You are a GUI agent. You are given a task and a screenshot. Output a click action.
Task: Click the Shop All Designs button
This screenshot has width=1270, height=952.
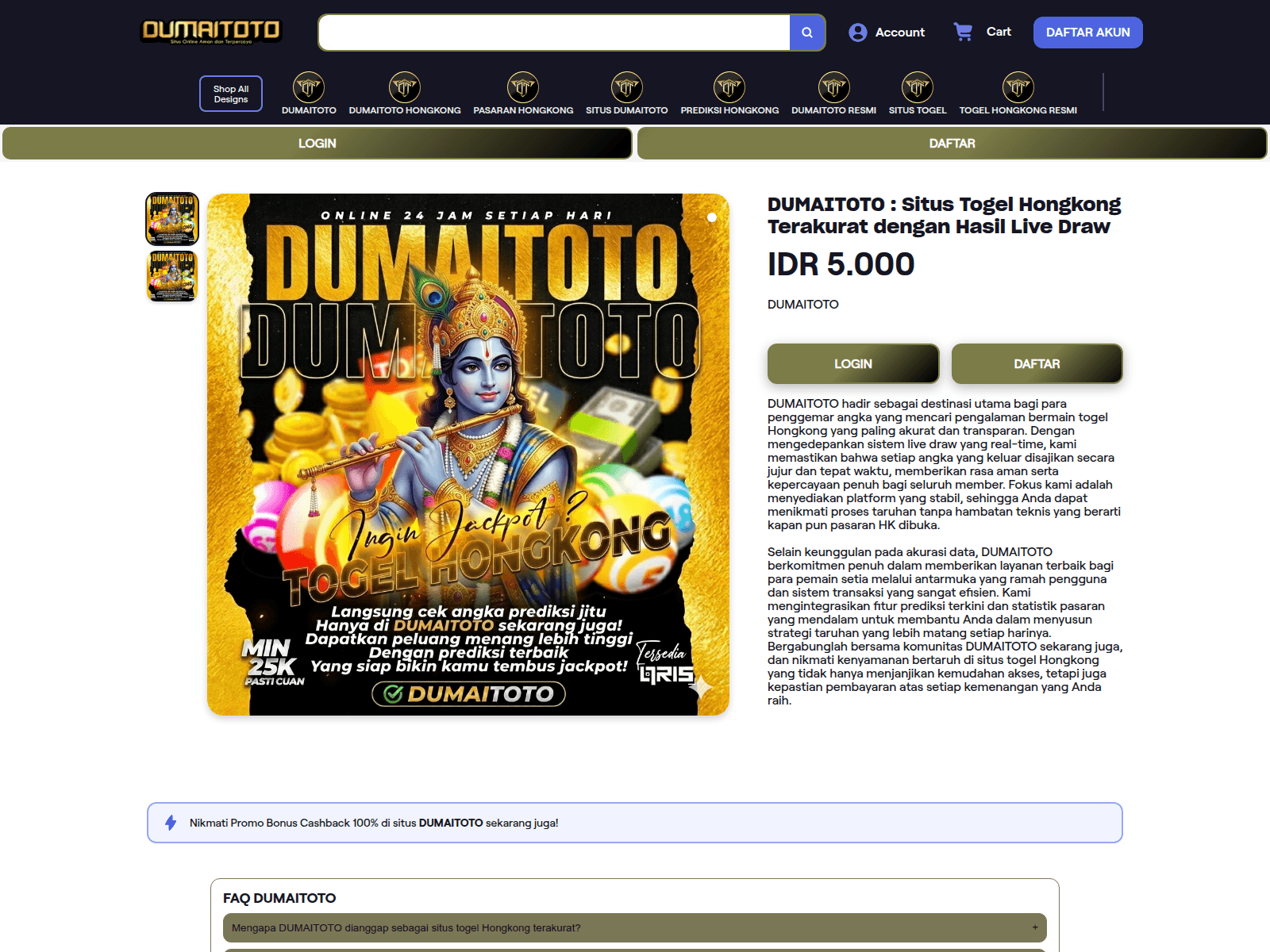click(231, 94)
